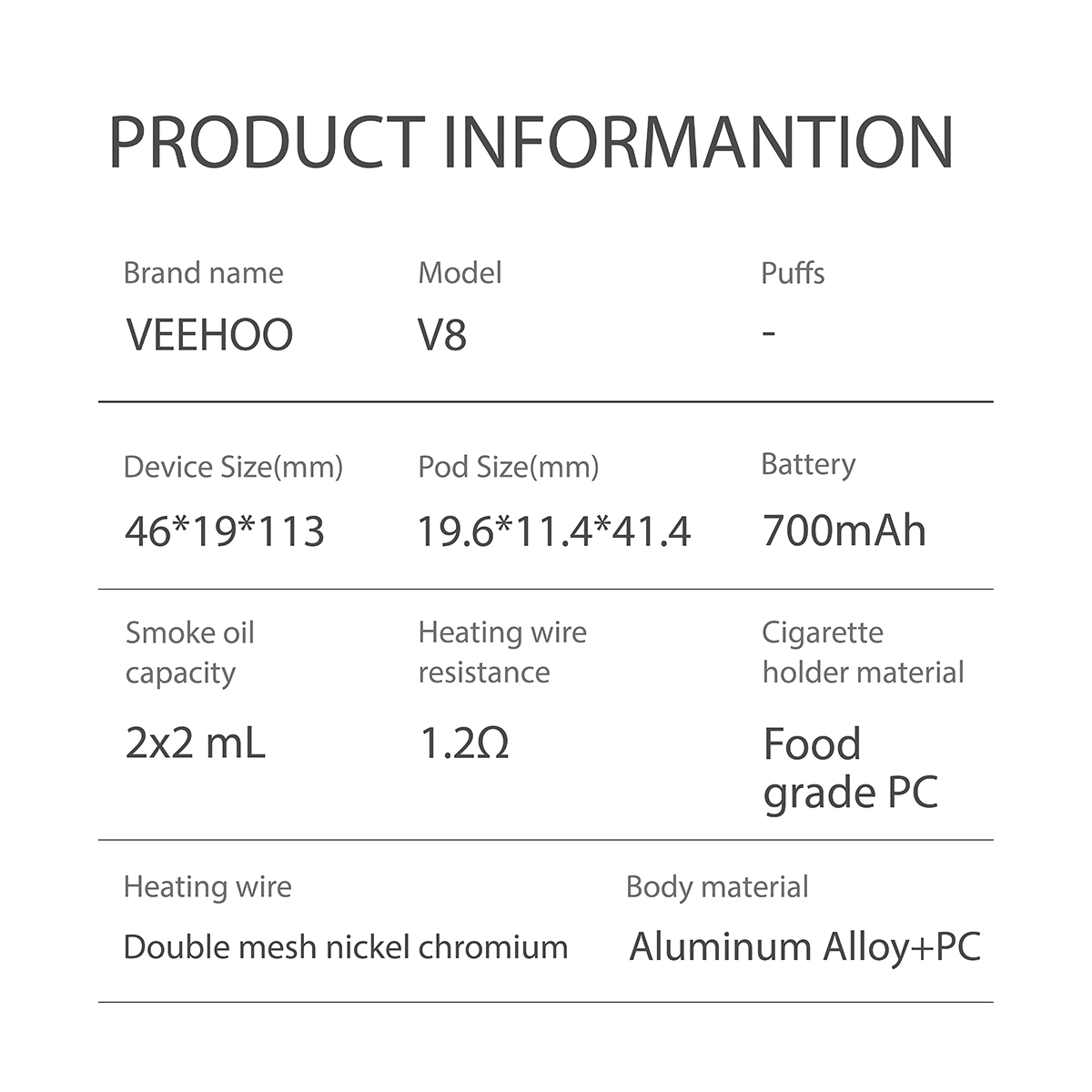Click the Smoke oil capacity label

[190, 652]
